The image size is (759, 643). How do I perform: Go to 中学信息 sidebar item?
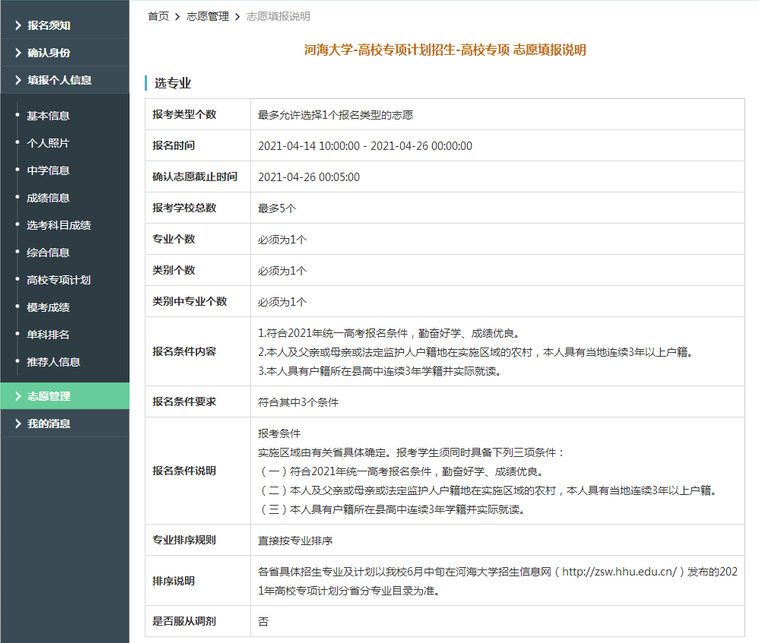48,170
